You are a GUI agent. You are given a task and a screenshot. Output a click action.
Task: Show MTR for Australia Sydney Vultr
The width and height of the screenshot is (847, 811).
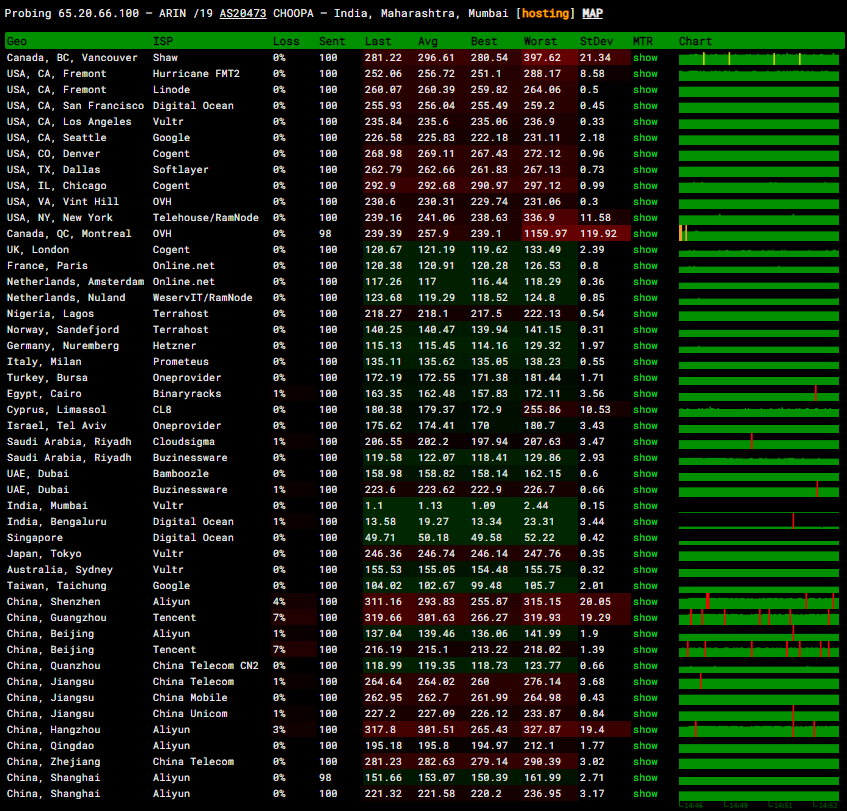[645, 569]
